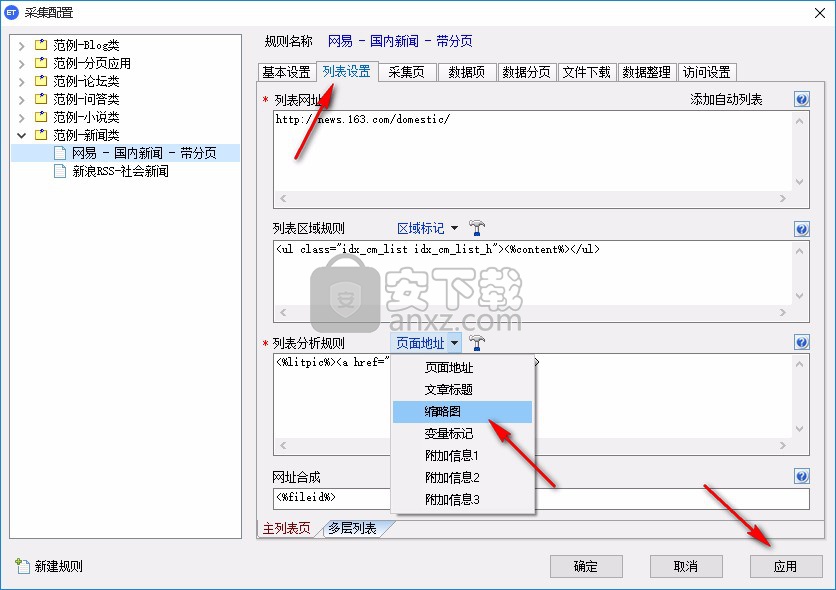Click 添加自动列表 link
Image resolution: width=836 pixels, height=590 pixels.
coord(726,100)
